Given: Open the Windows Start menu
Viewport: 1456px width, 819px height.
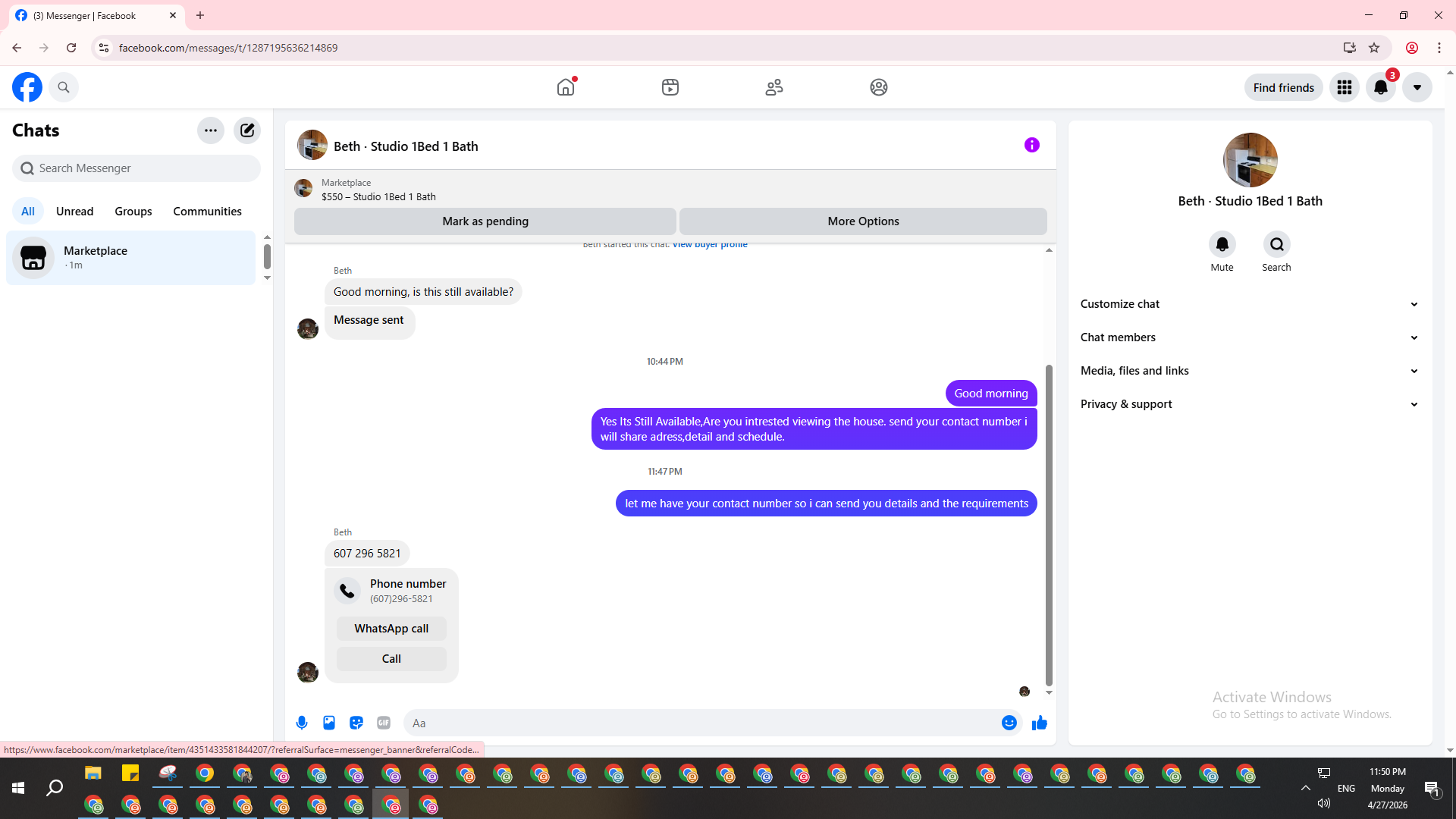Looking at the screenshot, I should click(x=18, y=789).
